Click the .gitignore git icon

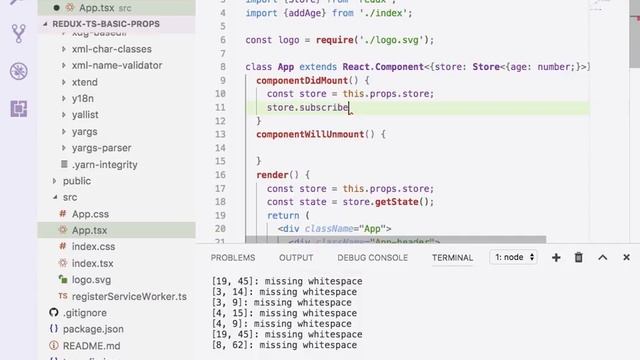53,312
